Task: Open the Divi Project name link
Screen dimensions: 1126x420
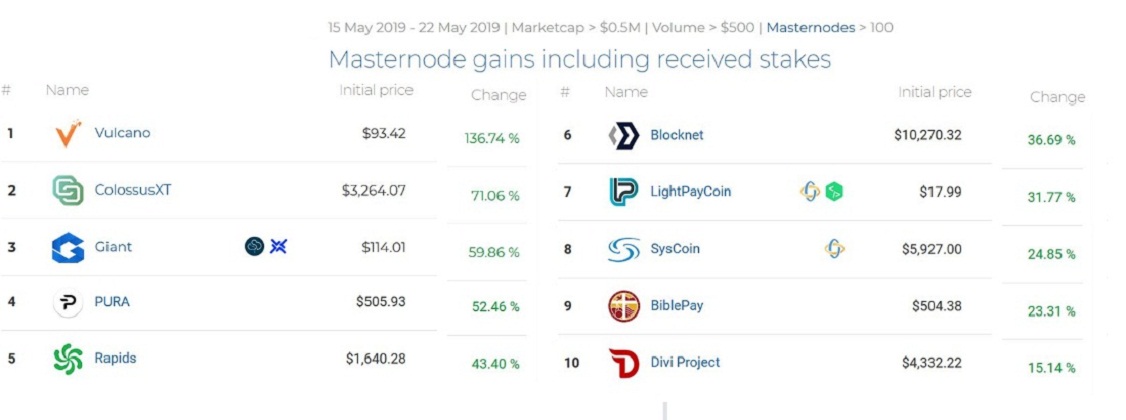Action: (685, 363)
